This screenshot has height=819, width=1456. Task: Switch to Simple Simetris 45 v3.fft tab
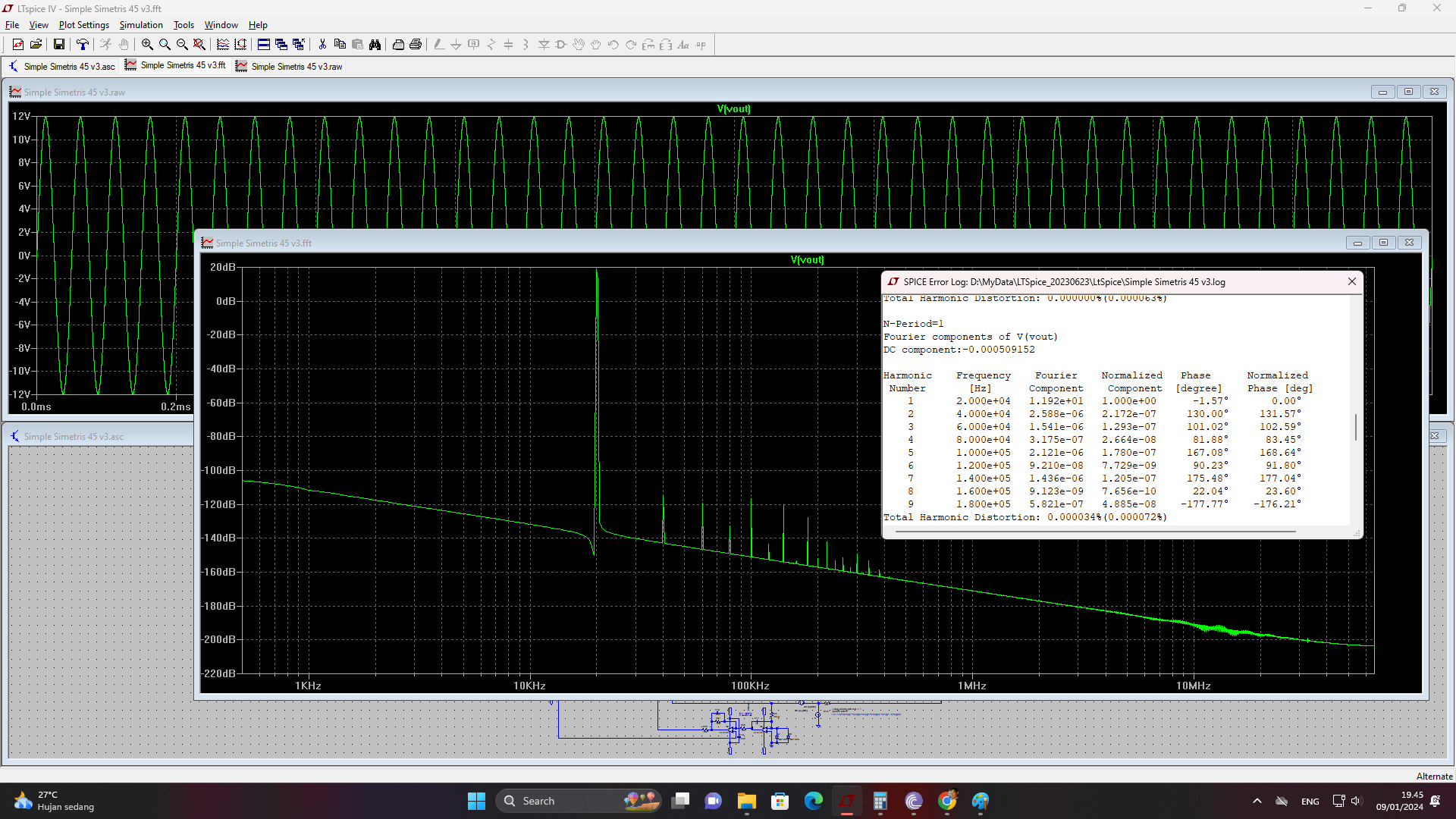point(175,65)
